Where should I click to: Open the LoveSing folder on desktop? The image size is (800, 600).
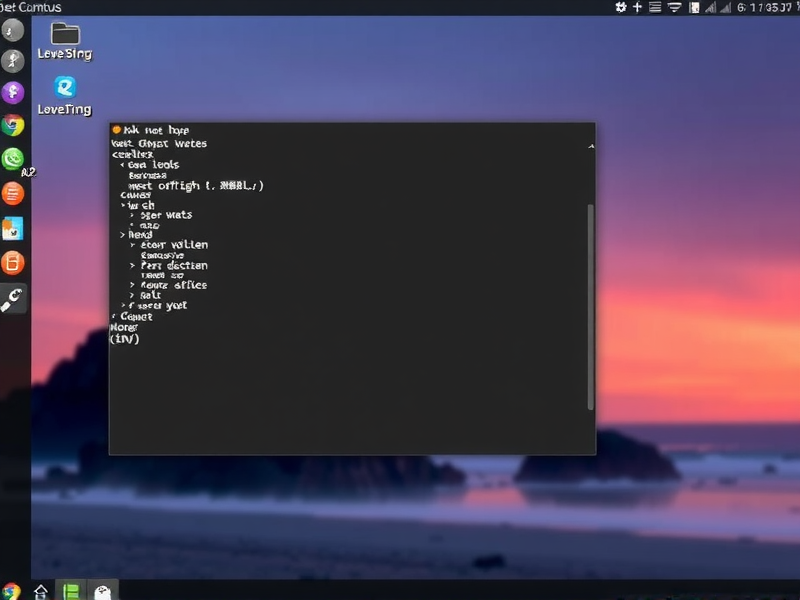65,35
